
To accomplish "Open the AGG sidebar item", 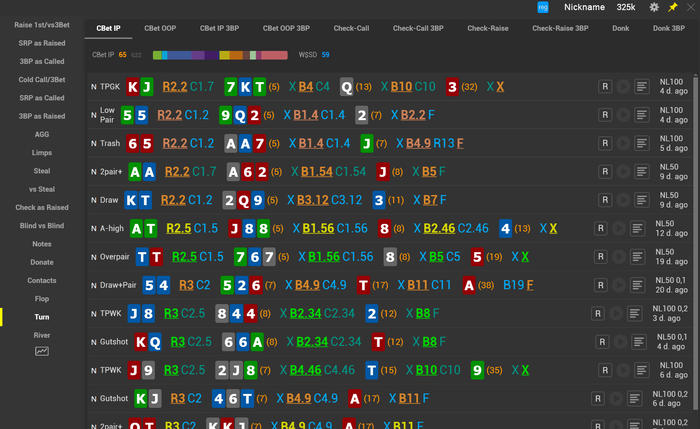I will 42,134.
